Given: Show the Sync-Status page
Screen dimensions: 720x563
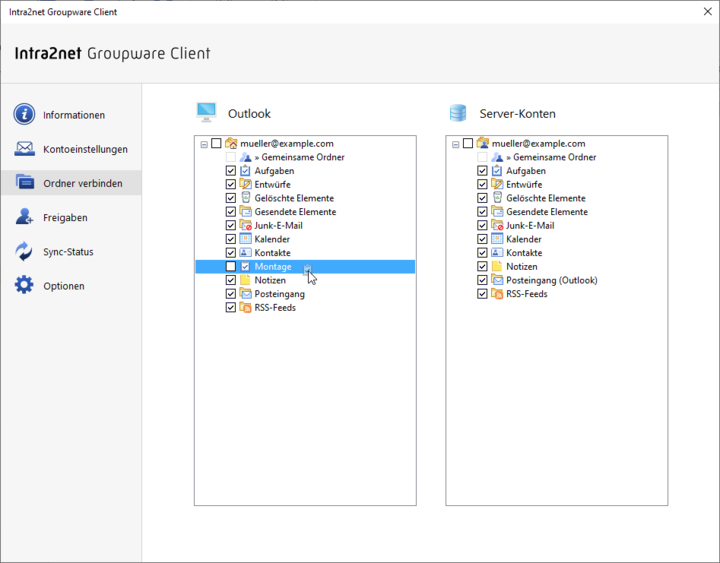Looking at the screenshot, I should point(71,251).
